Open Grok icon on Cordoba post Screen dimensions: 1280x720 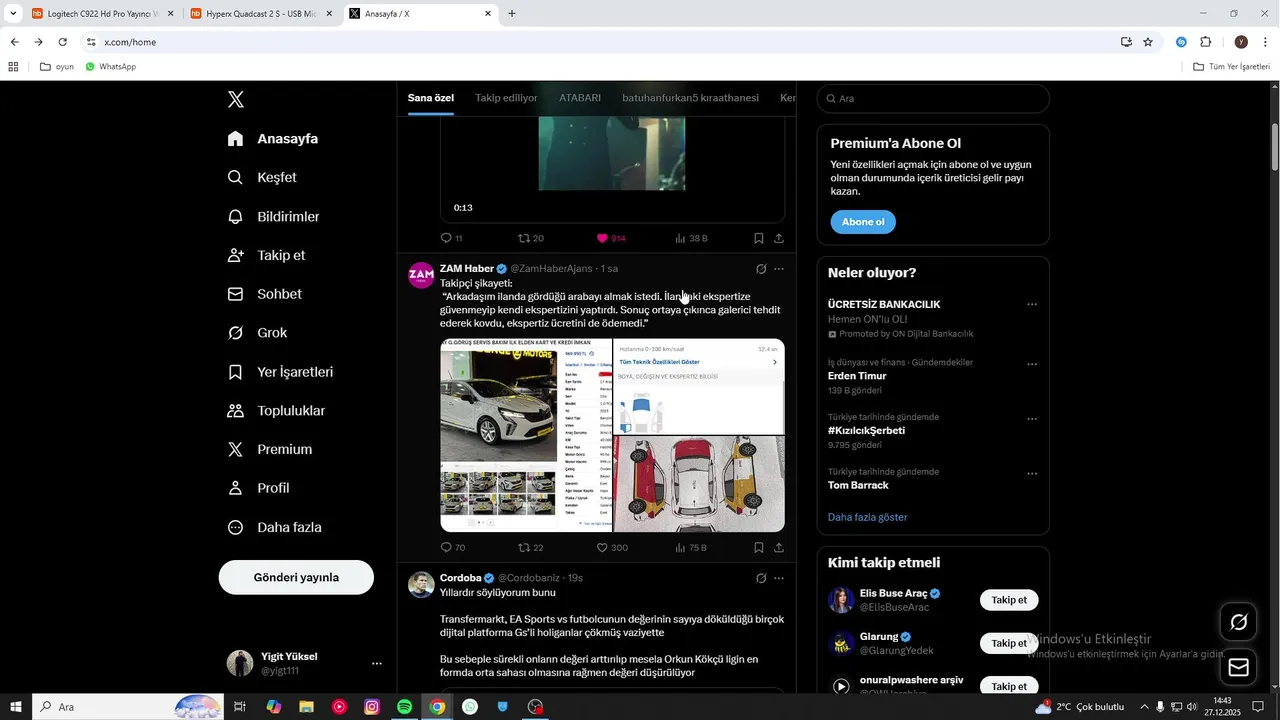761,578
